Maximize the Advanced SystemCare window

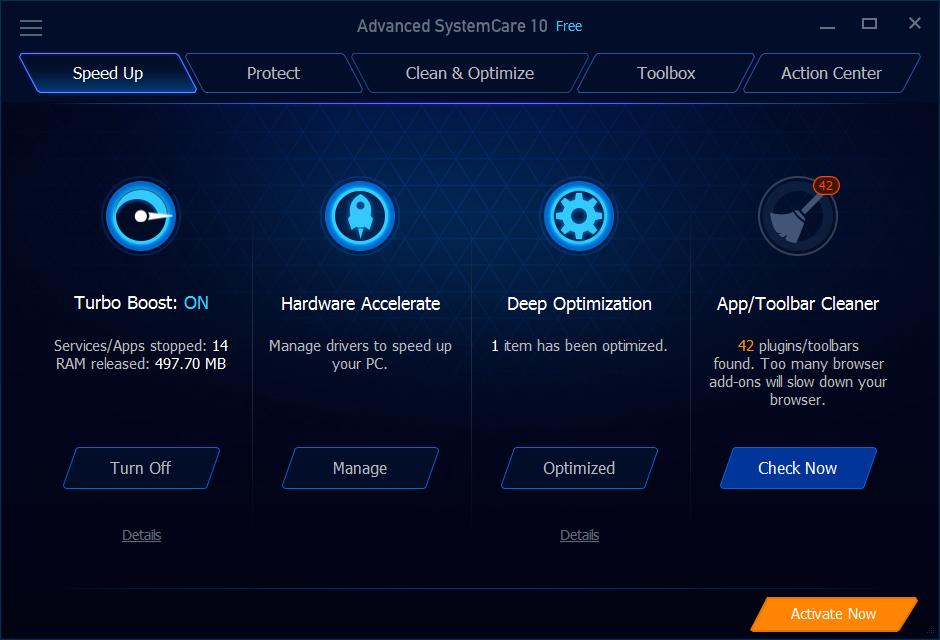(869, 24)
